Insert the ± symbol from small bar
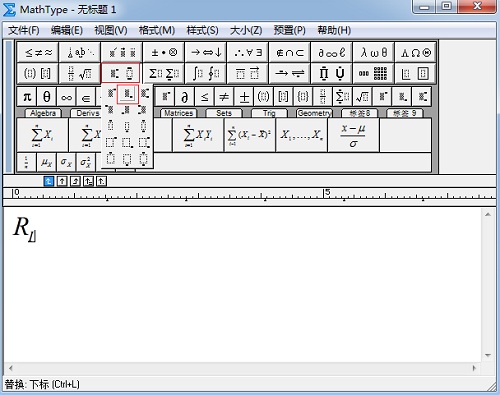The image size is (500, 395). [x=244, y=97]
